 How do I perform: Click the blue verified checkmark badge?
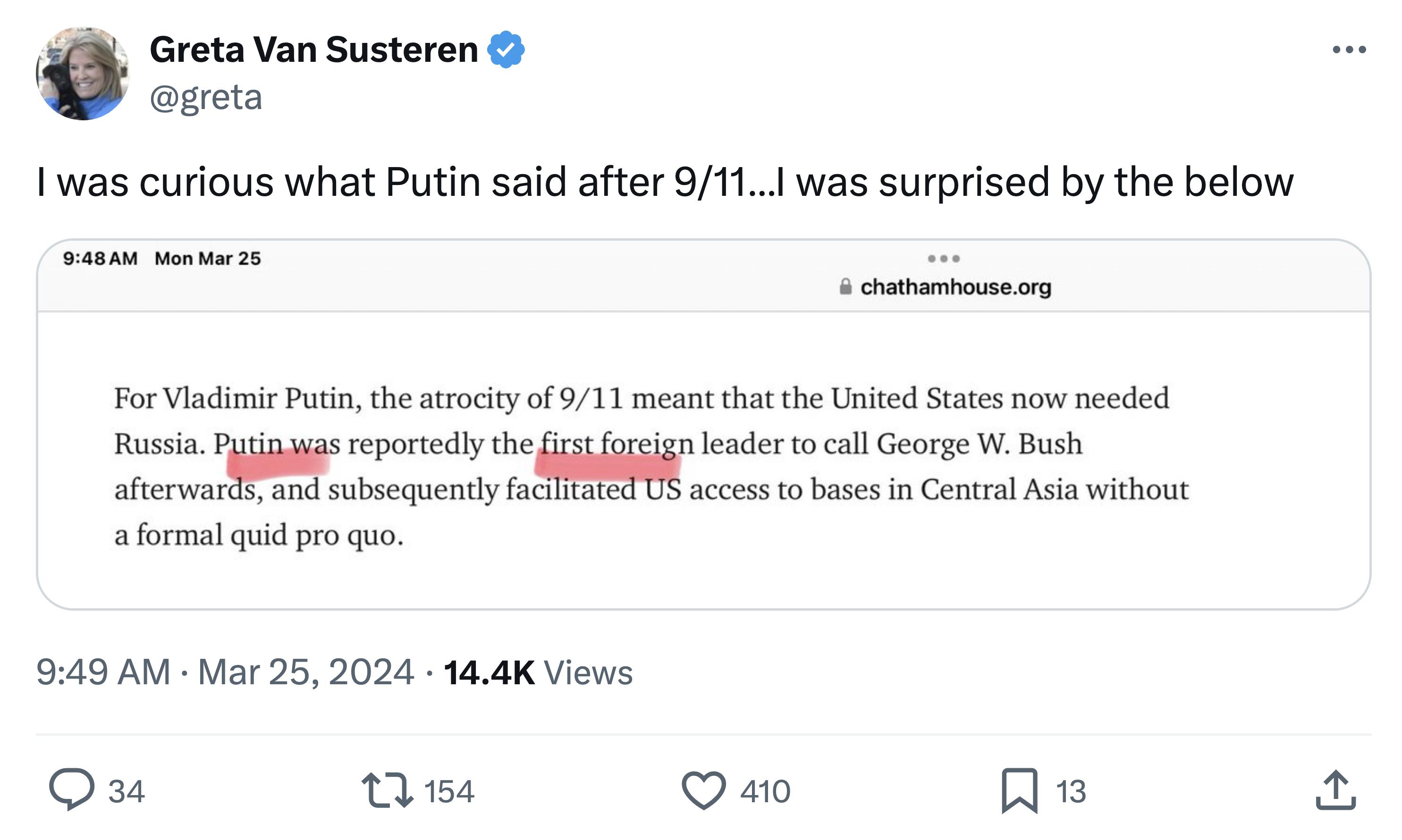(506, 50)
